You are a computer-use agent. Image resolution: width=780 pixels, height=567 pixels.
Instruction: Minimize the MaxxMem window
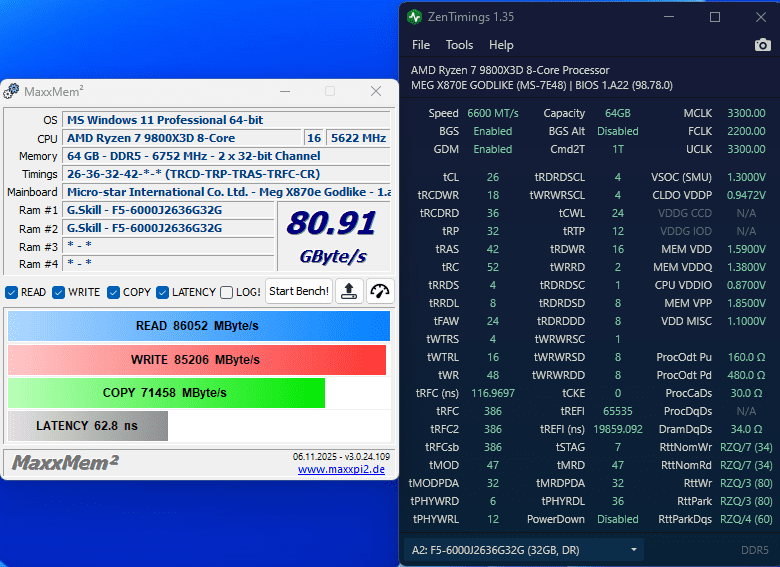click(x=285, y=92)
